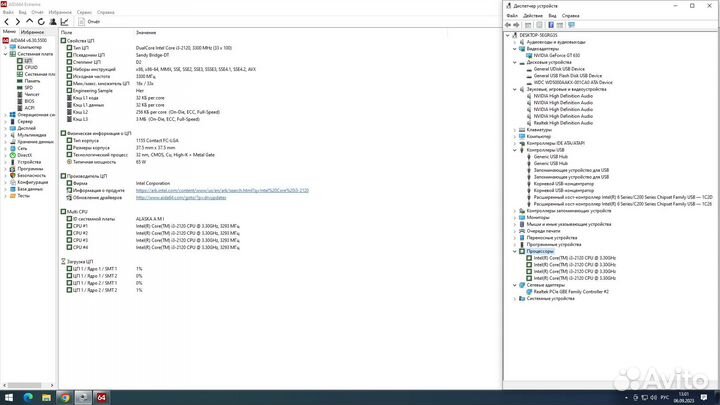The height and width of the screenshot is (405, 720).
Task: Click the person-shaped icon in AIDA64 toolbar
Action: [53, 22]
